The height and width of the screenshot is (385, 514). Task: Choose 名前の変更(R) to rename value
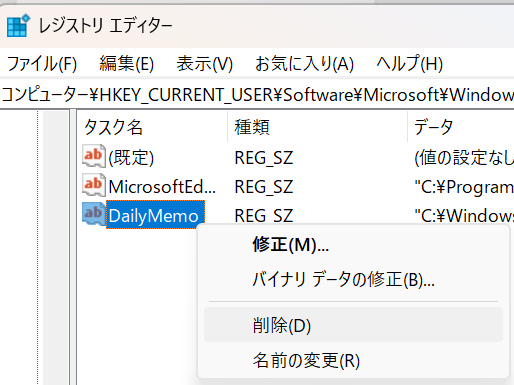click(x=353, y=360)
